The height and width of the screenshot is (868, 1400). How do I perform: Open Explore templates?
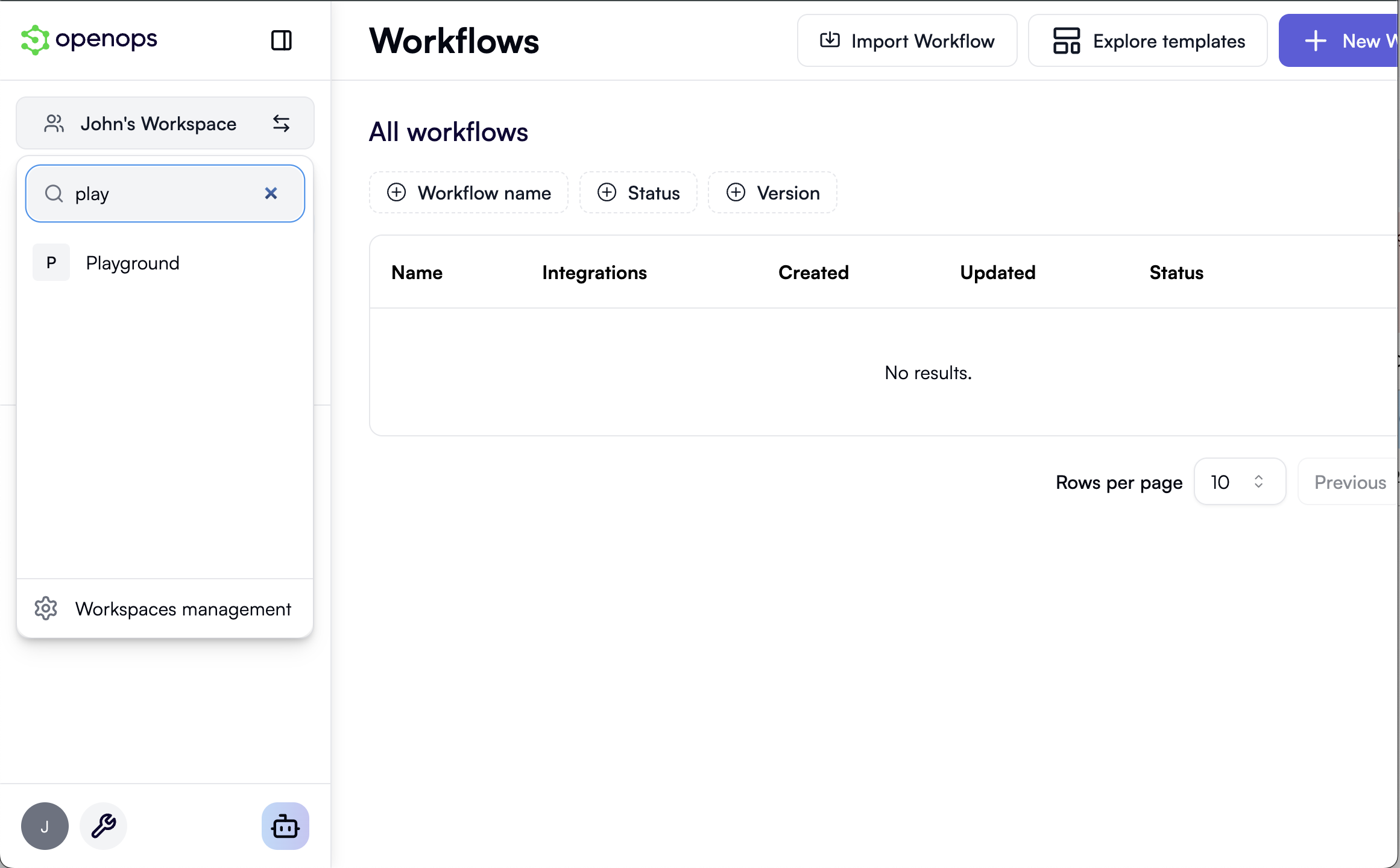tap(1147, 40)
